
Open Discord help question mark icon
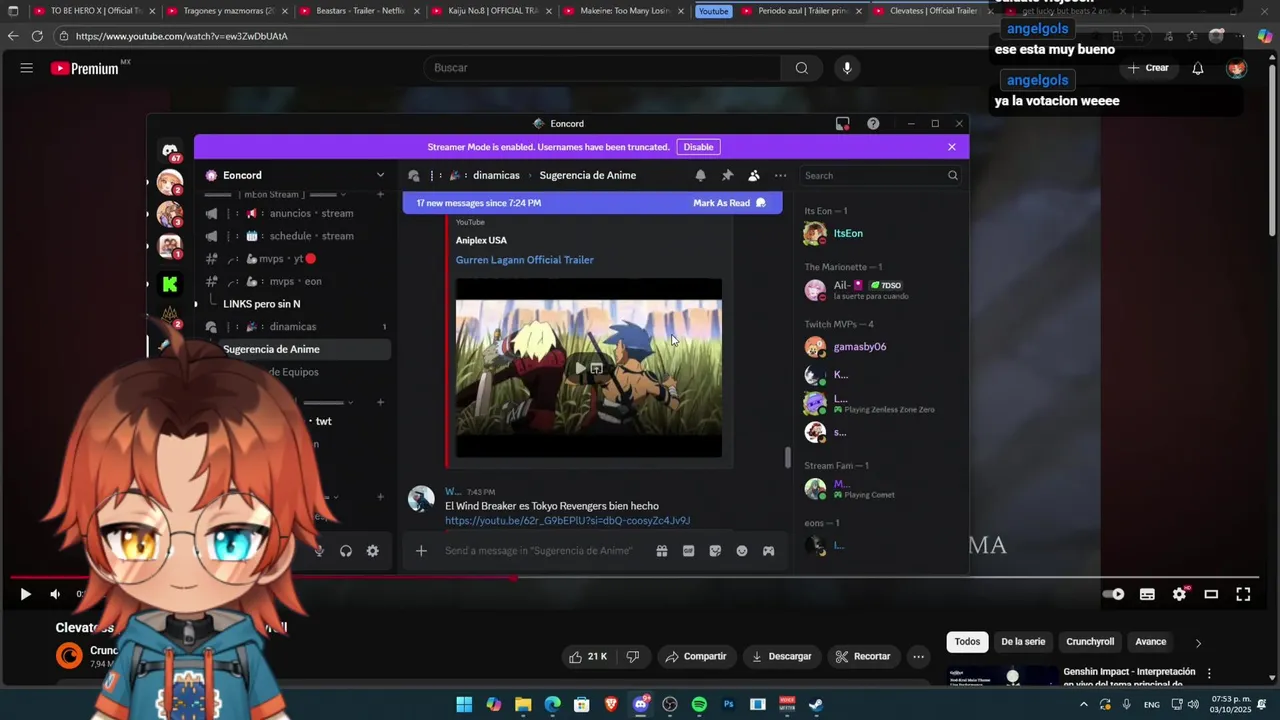click(873, 124)
